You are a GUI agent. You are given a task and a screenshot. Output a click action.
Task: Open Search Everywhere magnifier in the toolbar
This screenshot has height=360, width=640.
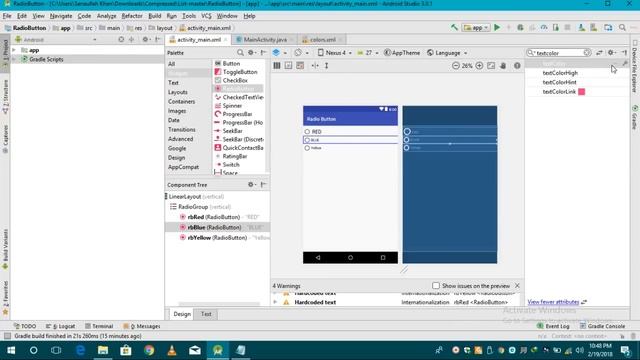point(622,28)
